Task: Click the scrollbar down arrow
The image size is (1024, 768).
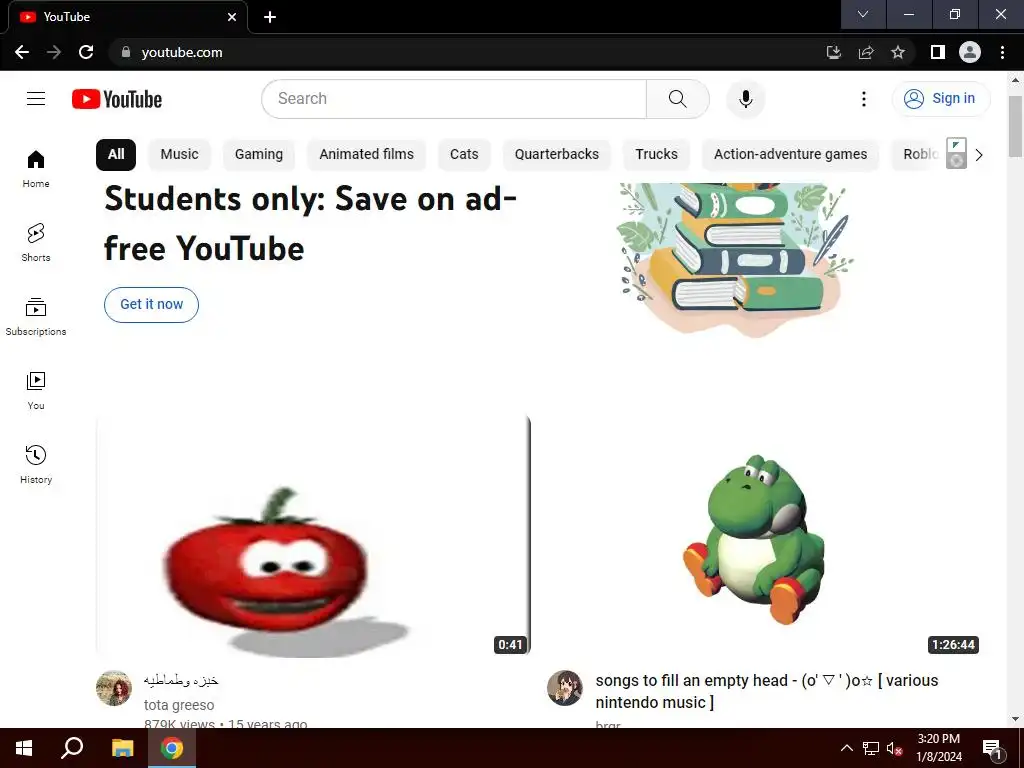Action: click(1016, 719)
